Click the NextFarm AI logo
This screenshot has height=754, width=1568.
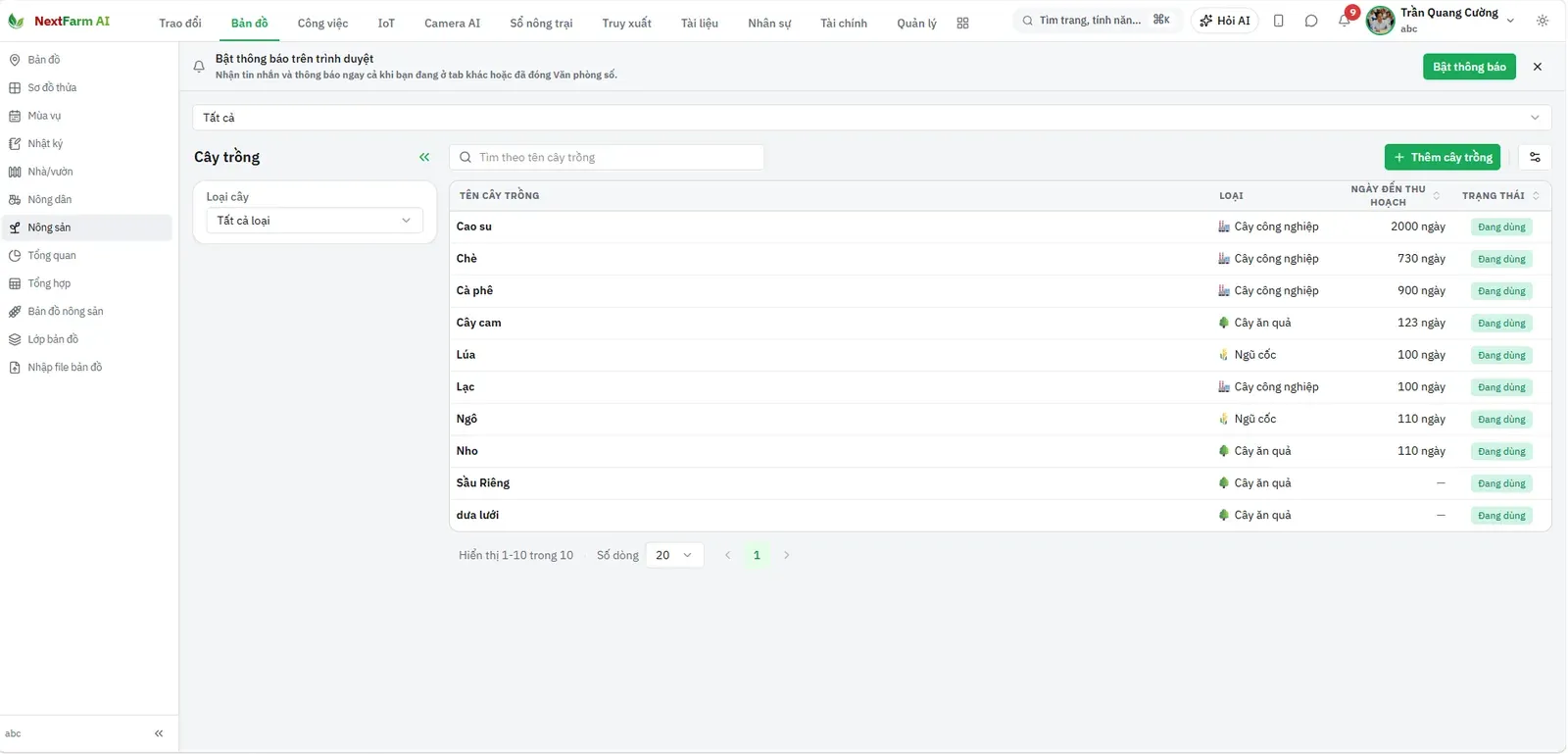pyautogui.click(x=59, y=21)
